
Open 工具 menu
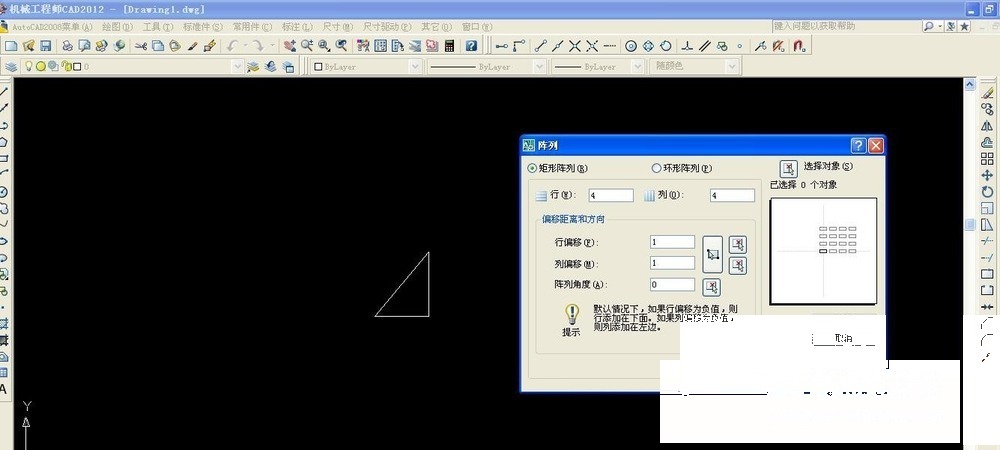click(158, 27)
